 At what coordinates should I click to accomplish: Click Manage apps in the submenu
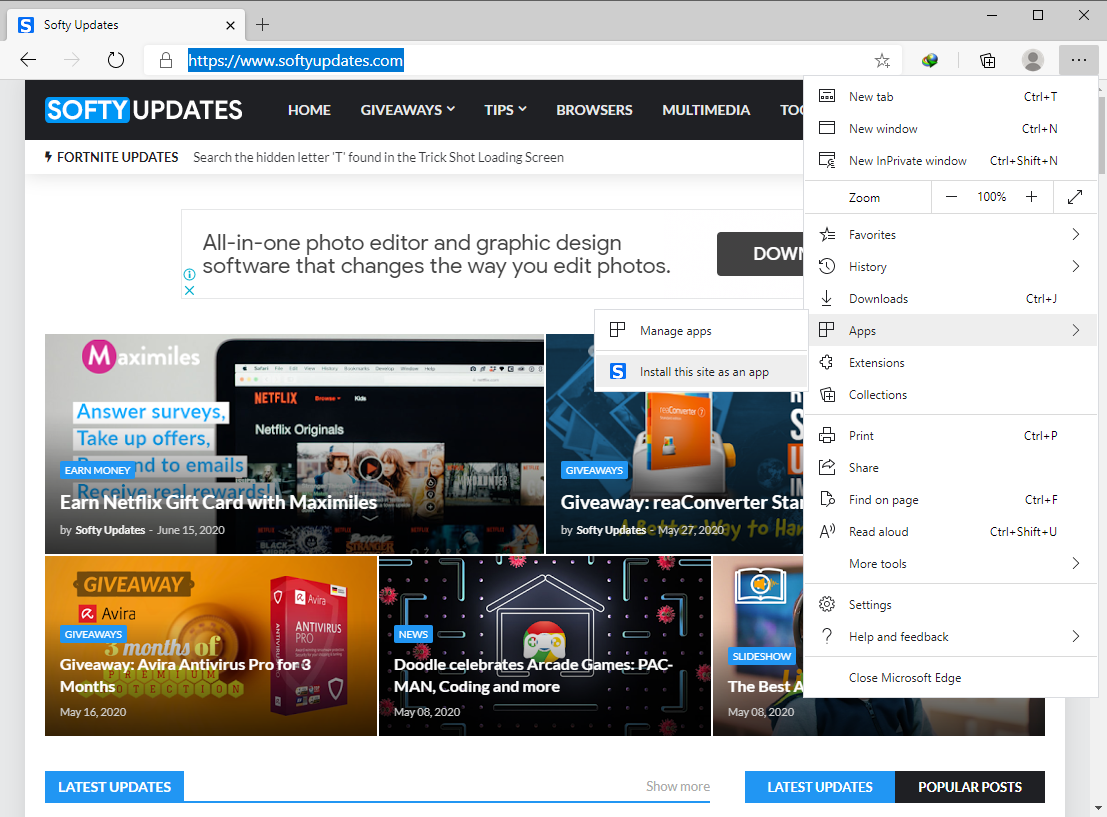click(701, 330)
